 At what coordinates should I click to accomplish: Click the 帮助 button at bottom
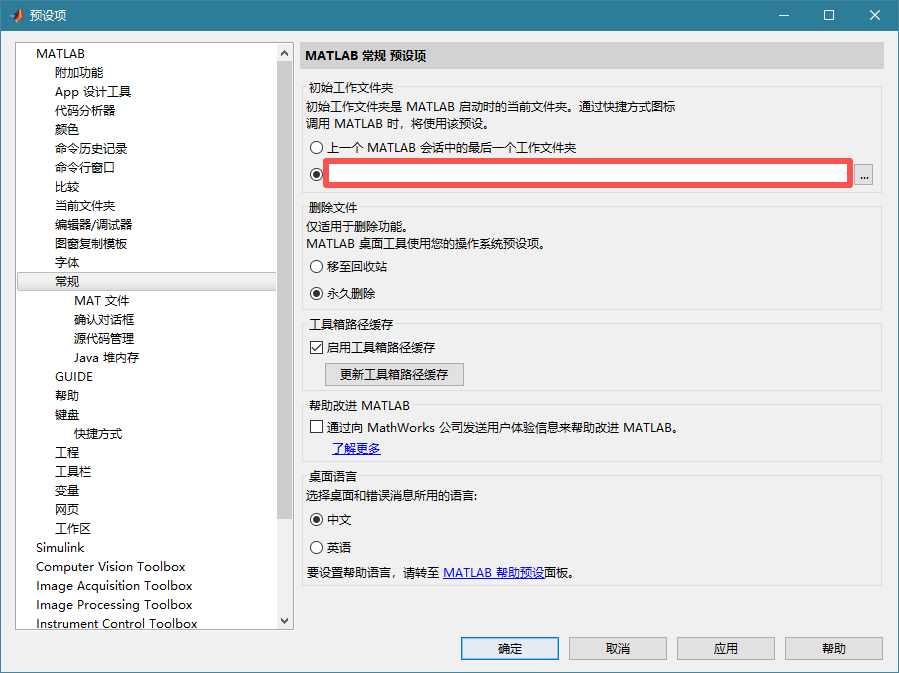[834, 648]
